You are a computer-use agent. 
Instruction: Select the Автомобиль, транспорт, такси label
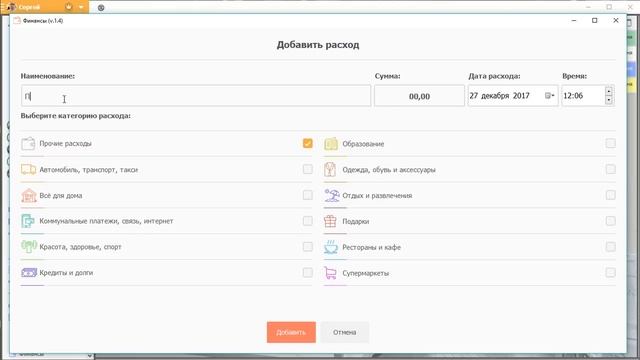pos(89,169)
